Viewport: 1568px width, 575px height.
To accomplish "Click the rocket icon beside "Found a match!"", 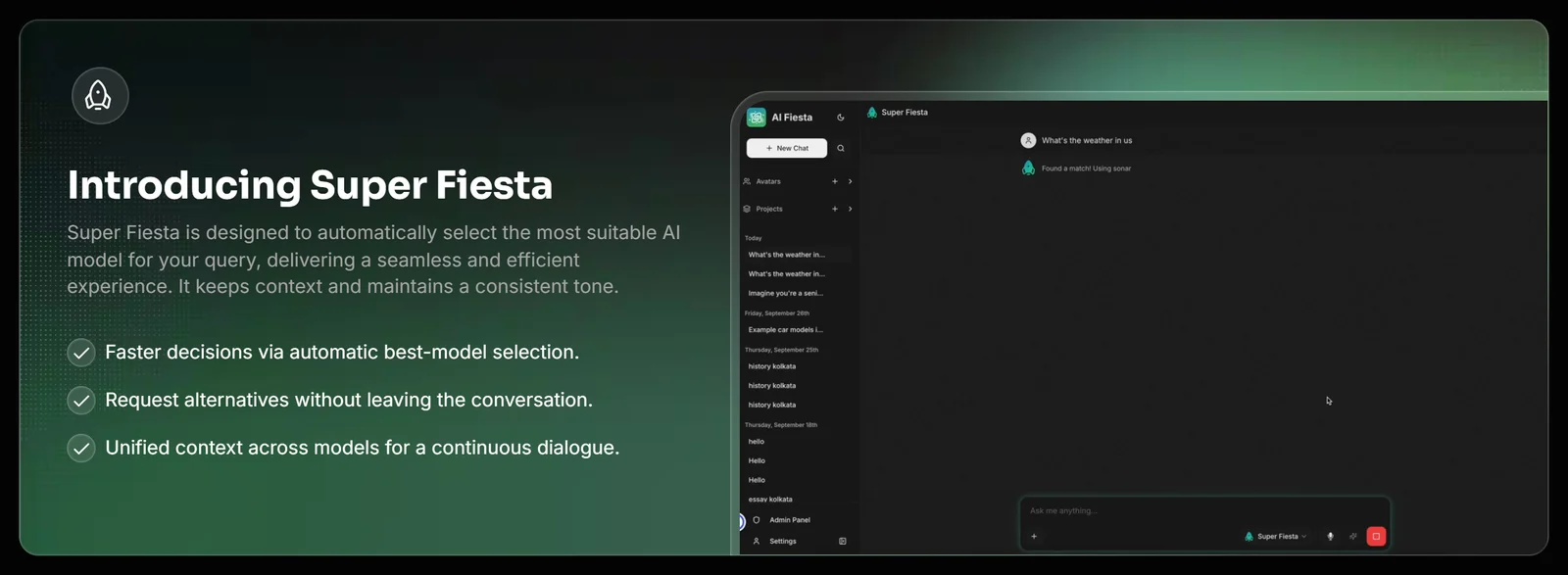I will click(1028, 168).
